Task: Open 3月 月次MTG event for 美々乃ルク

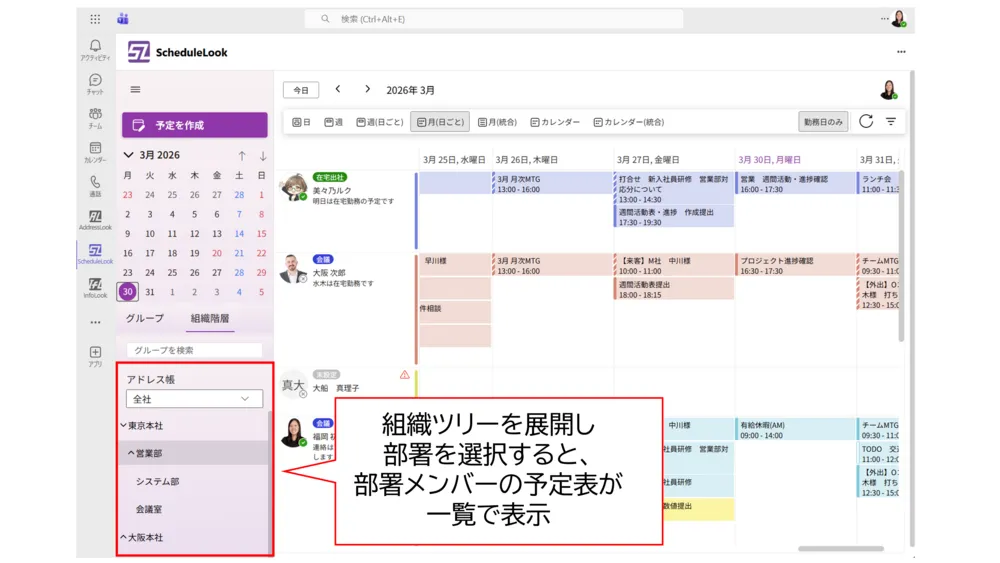Action: (x=552, y=184)
